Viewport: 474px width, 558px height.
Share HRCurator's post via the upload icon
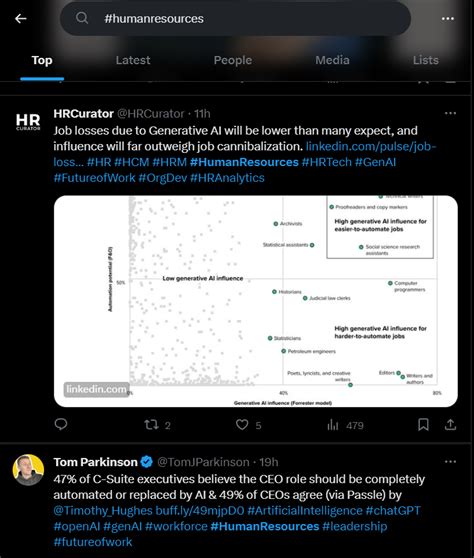point(450,424)
